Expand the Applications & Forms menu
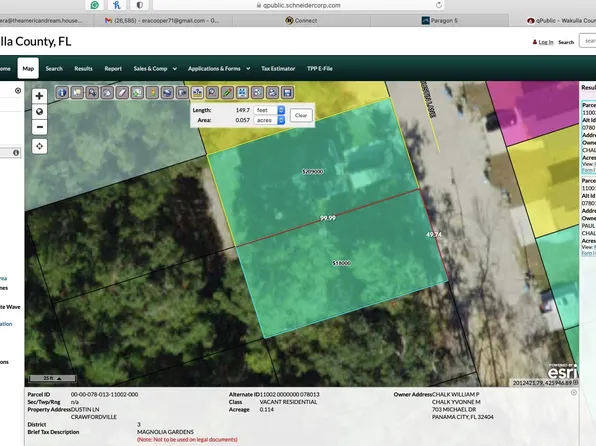Screen dimensions: 596x446 [219, 68]
